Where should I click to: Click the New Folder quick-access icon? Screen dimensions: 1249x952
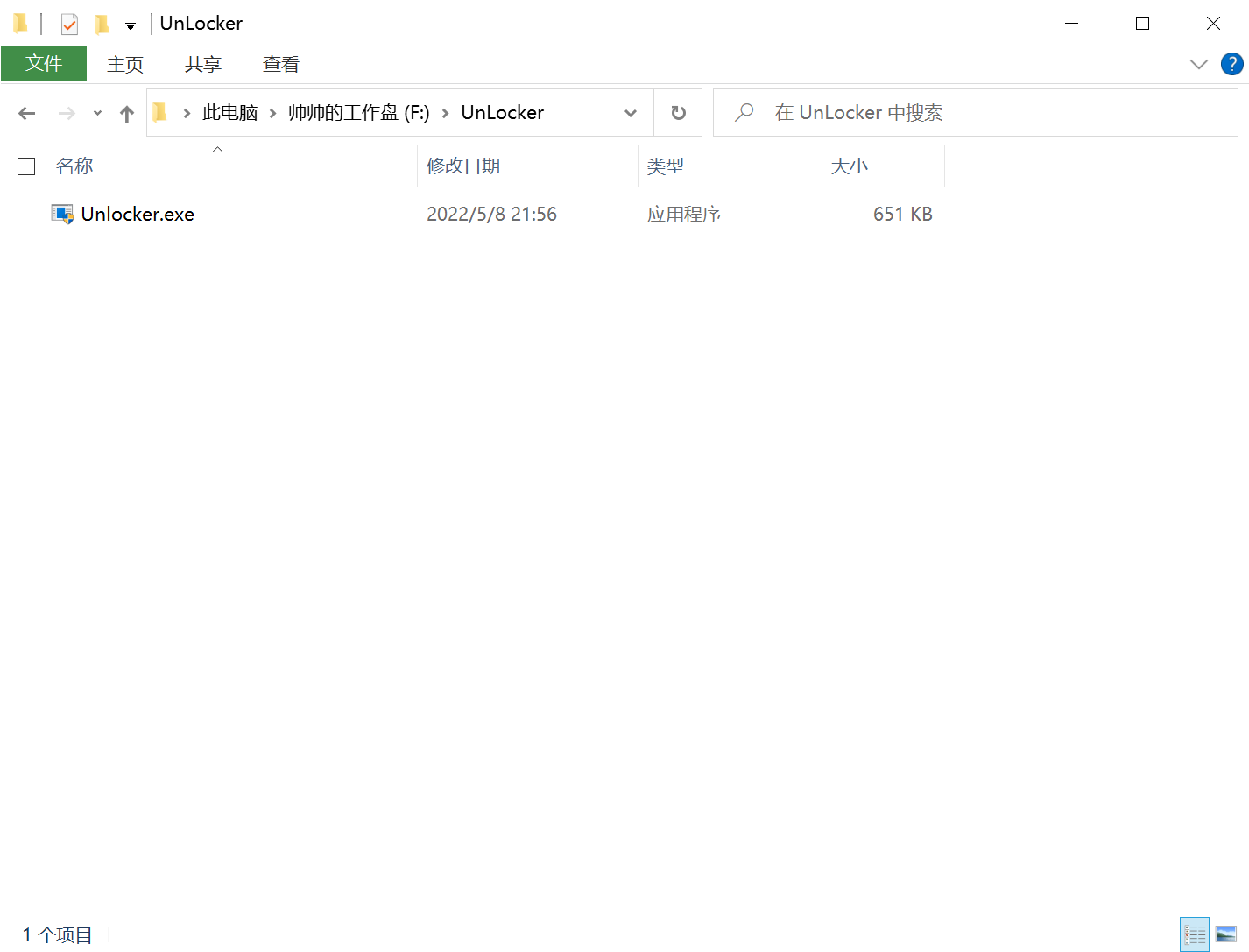[x=102, y=24]
